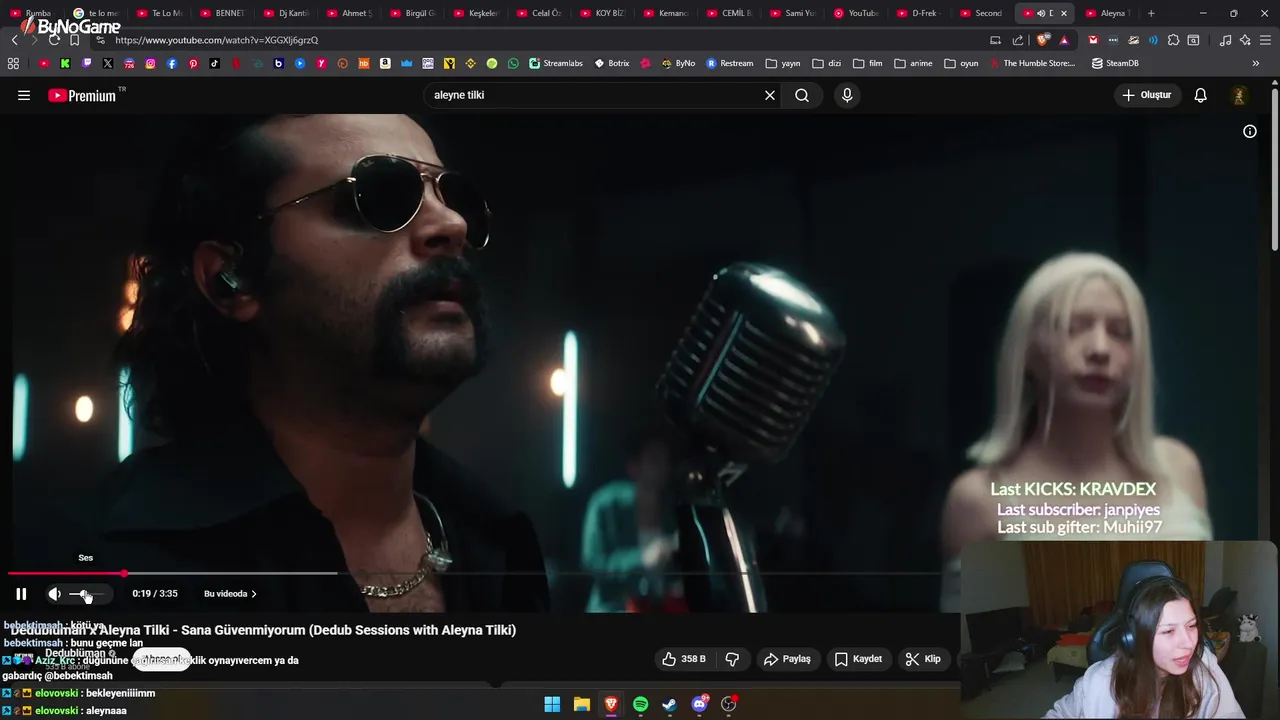Open the account avatar menu
This screenshot has width=1280, height=720.
[1239, 95]
